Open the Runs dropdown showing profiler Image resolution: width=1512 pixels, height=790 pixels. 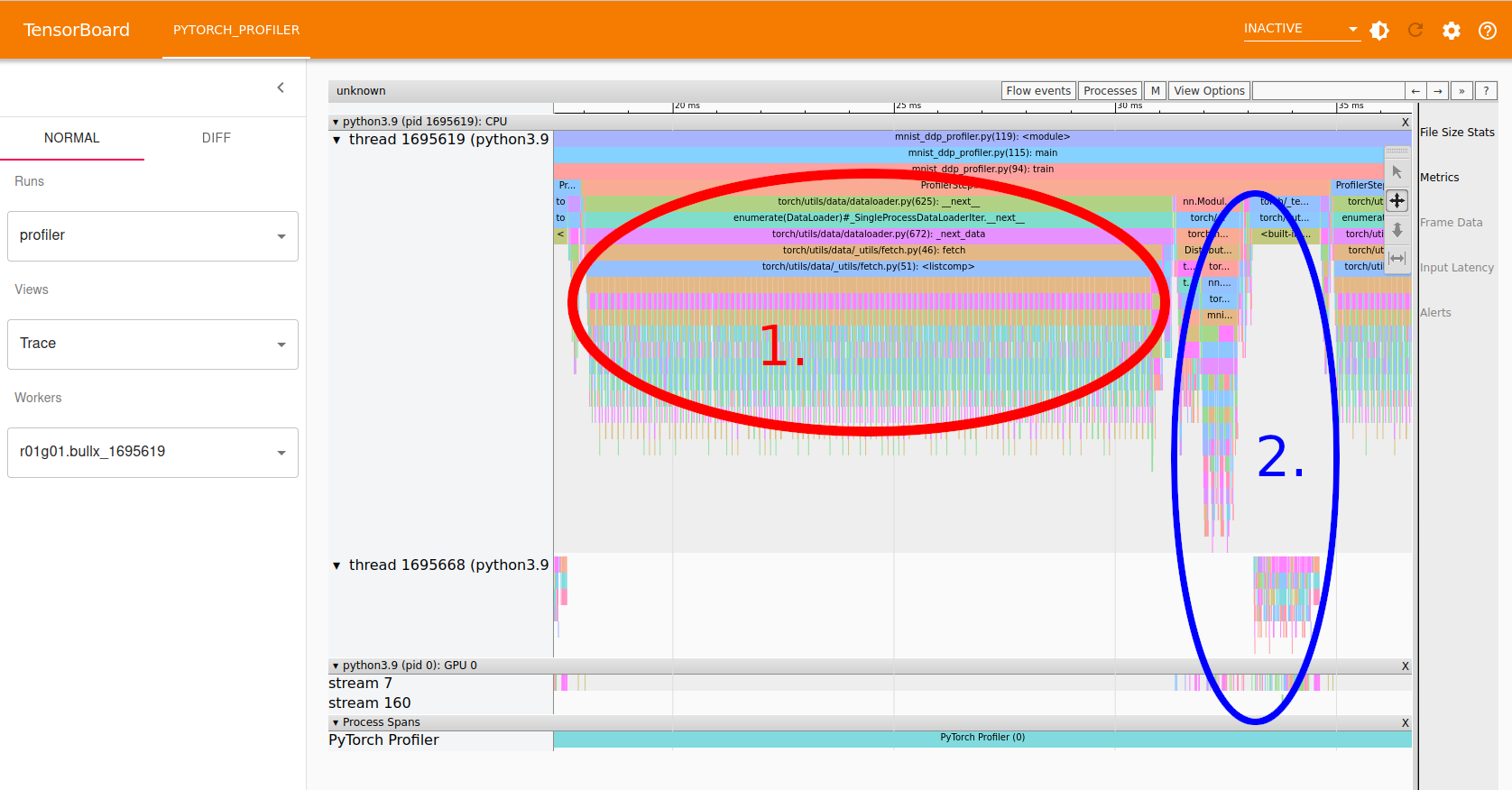tap(152, 236)
